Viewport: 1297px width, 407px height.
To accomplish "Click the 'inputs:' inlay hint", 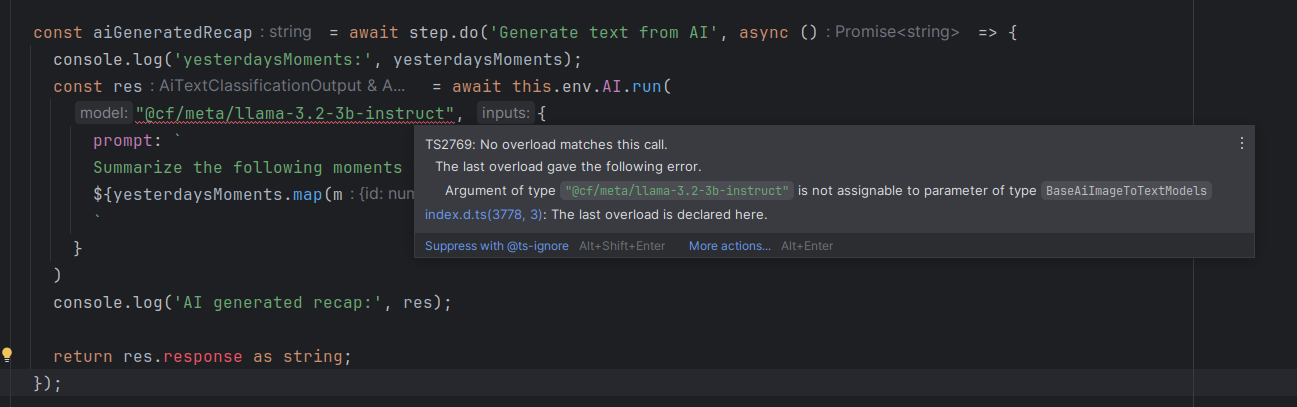I will click(x=506, y=113).
